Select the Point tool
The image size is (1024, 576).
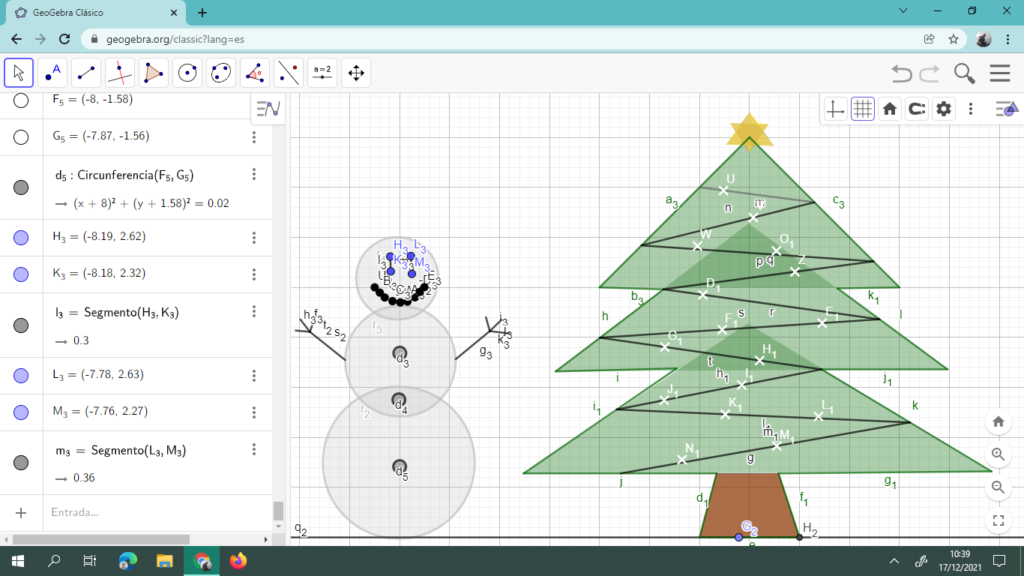53,73
